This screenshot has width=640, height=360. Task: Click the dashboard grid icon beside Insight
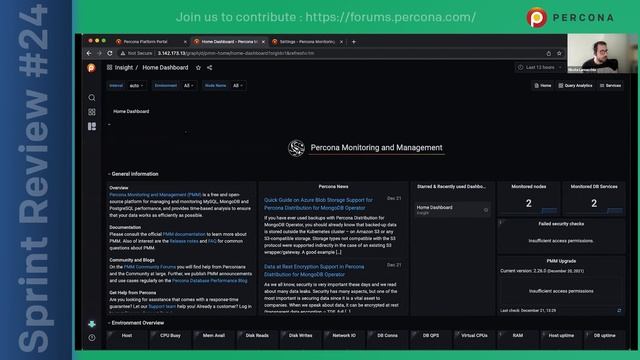[x=109, y=68]
